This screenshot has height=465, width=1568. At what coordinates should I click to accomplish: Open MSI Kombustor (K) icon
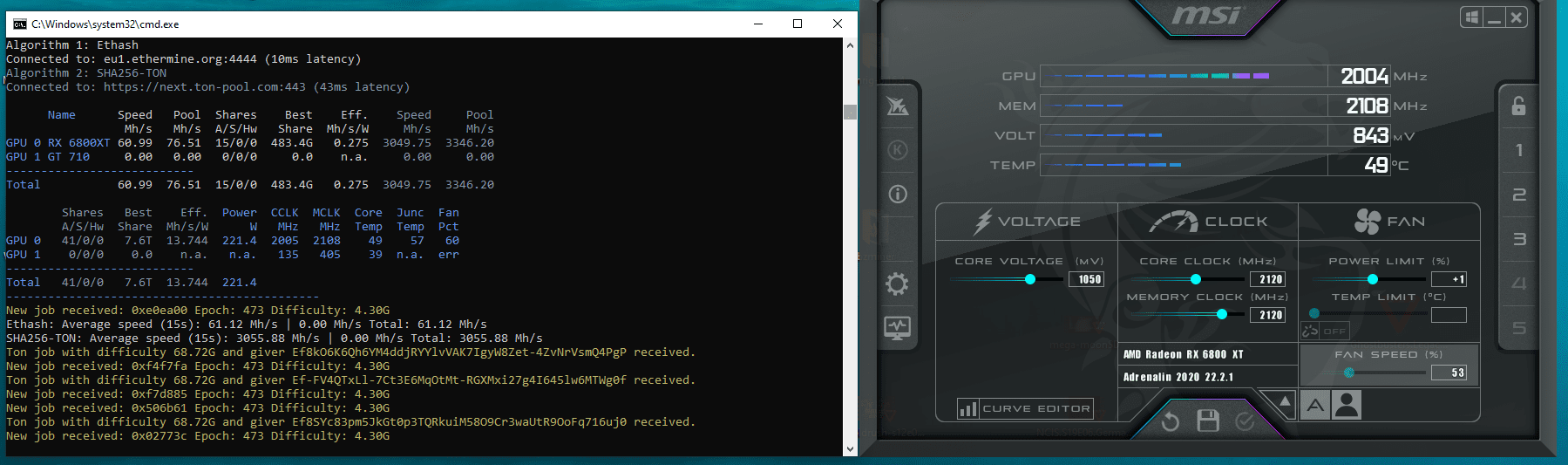click(x=898, y=150)
